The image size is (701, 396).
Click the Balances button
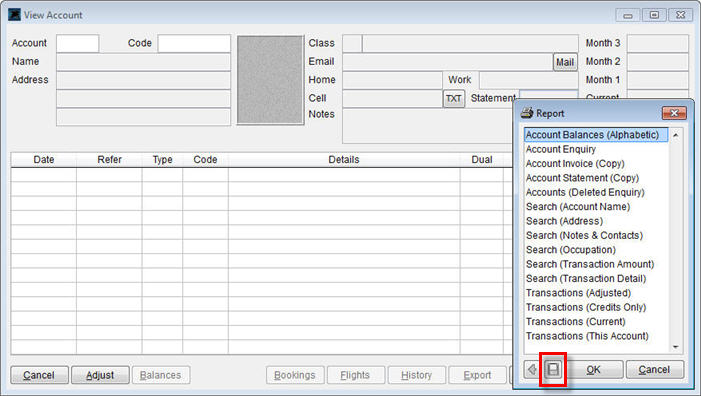160,375
